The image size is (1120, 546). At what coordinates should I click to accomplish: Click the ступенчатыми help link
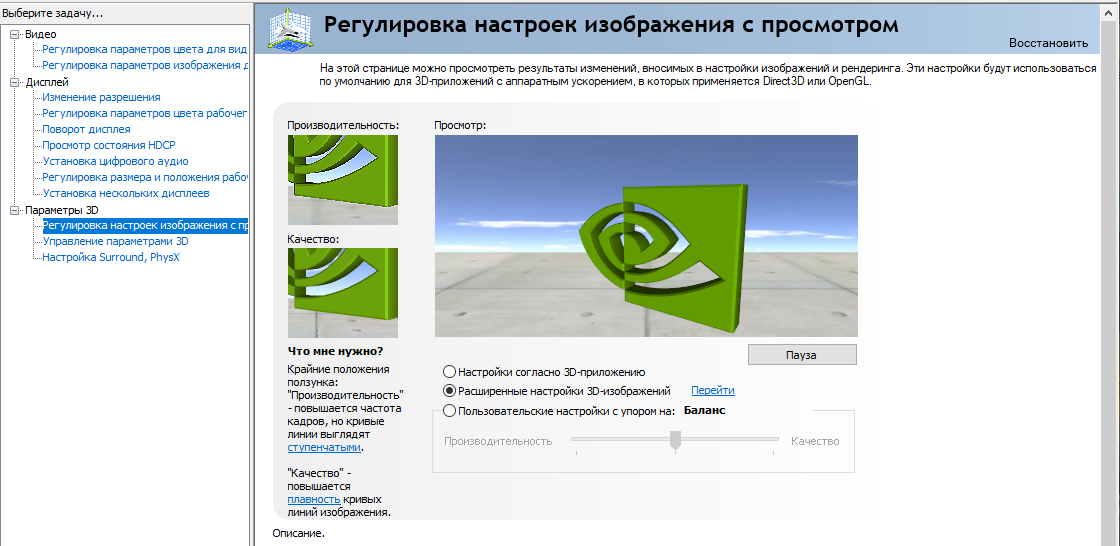pyautogui.click(x=324, y=447)
